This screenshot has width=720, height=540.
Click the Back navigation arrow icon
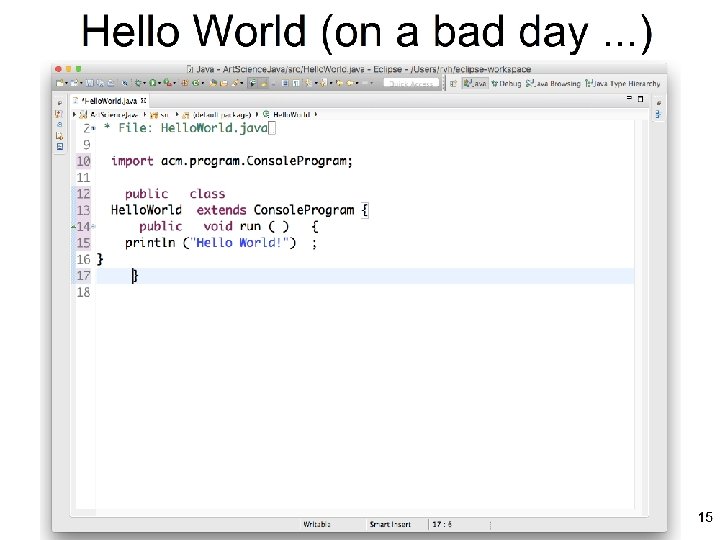pyautogui.click(x=350, y=83)
